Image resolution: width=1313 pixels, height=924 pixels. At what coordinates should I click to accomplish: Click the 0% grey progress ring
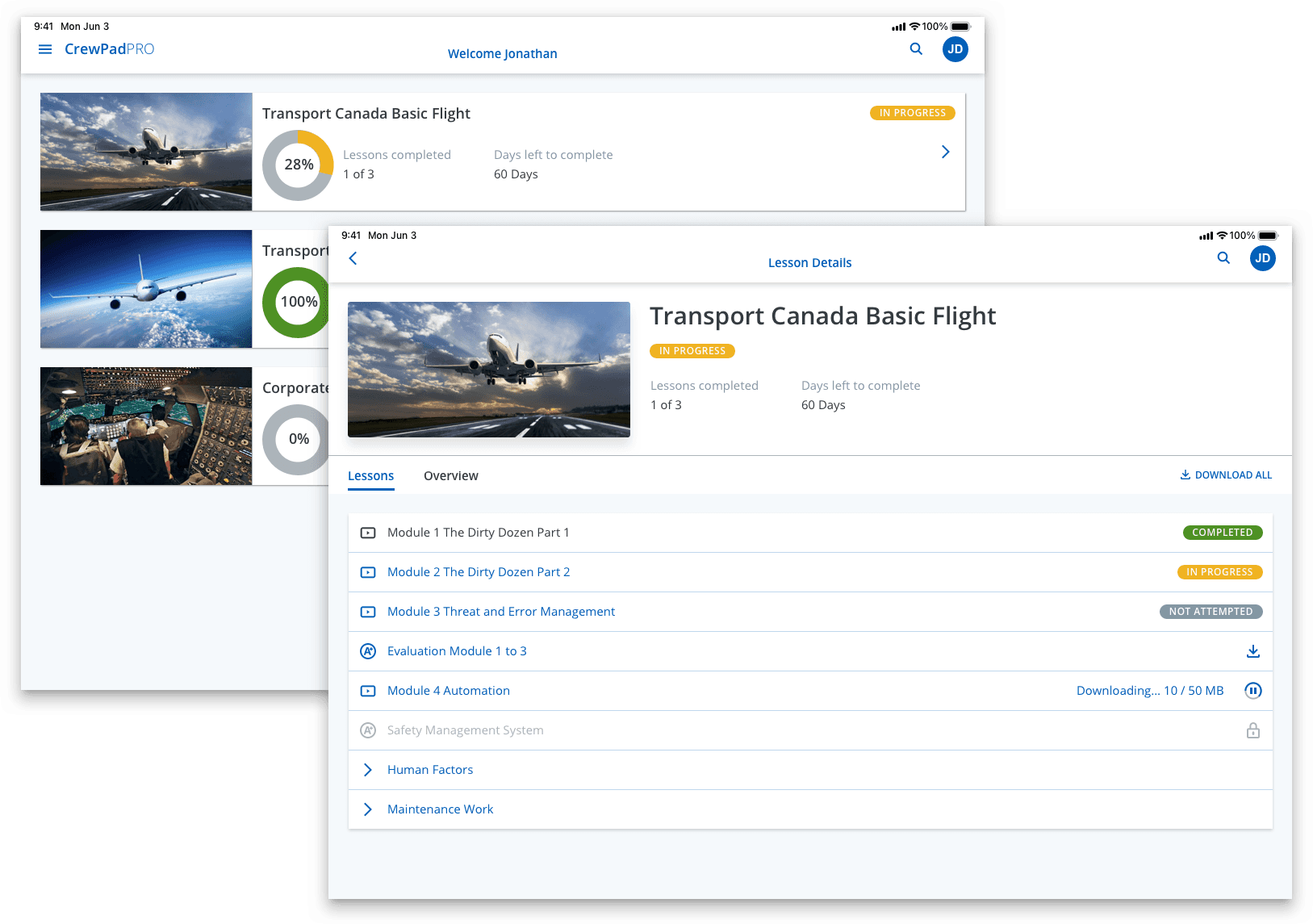[x=295, y=440]
